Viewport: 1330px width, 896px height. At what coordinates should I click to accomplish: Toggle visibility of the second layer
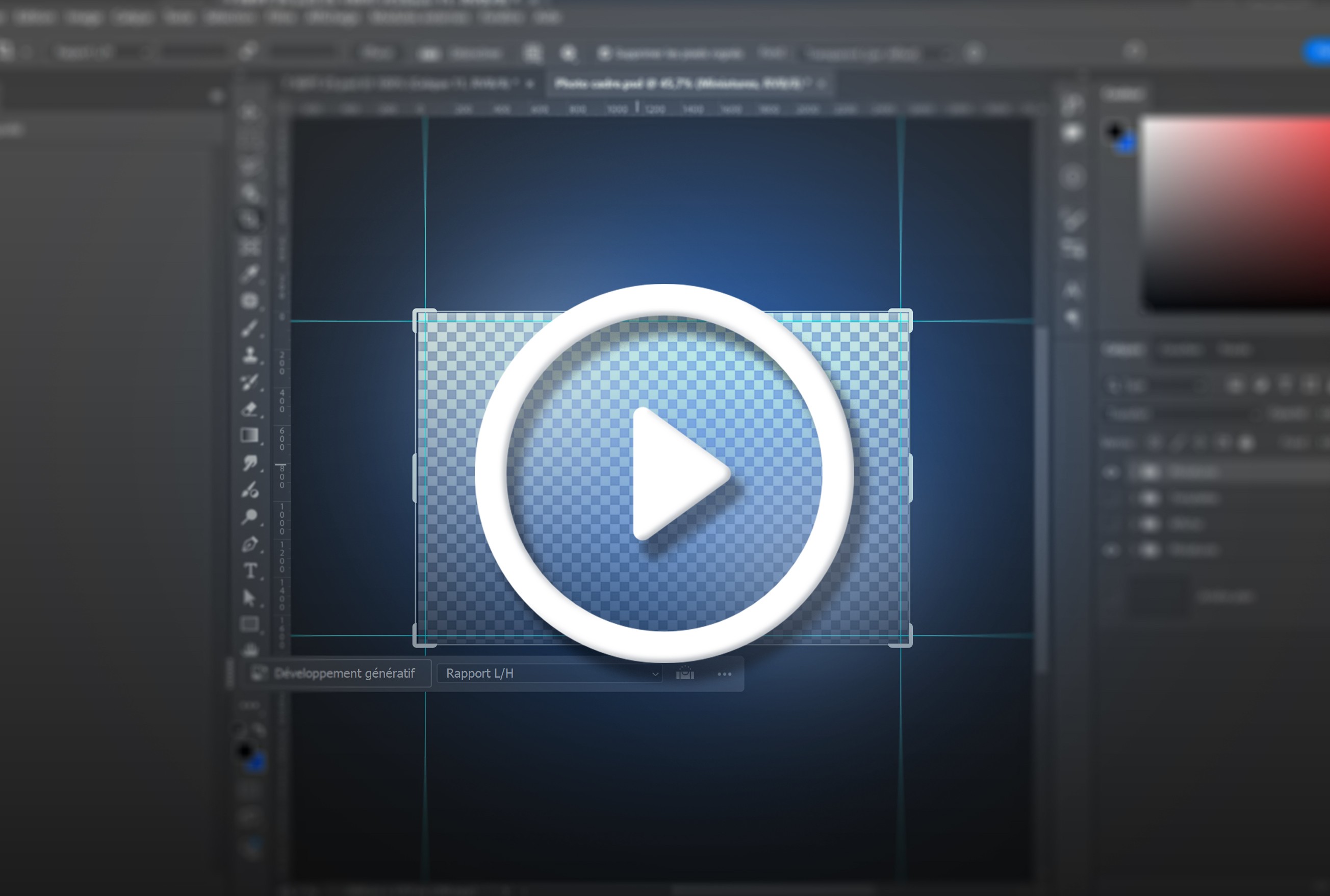point(1111,498)
